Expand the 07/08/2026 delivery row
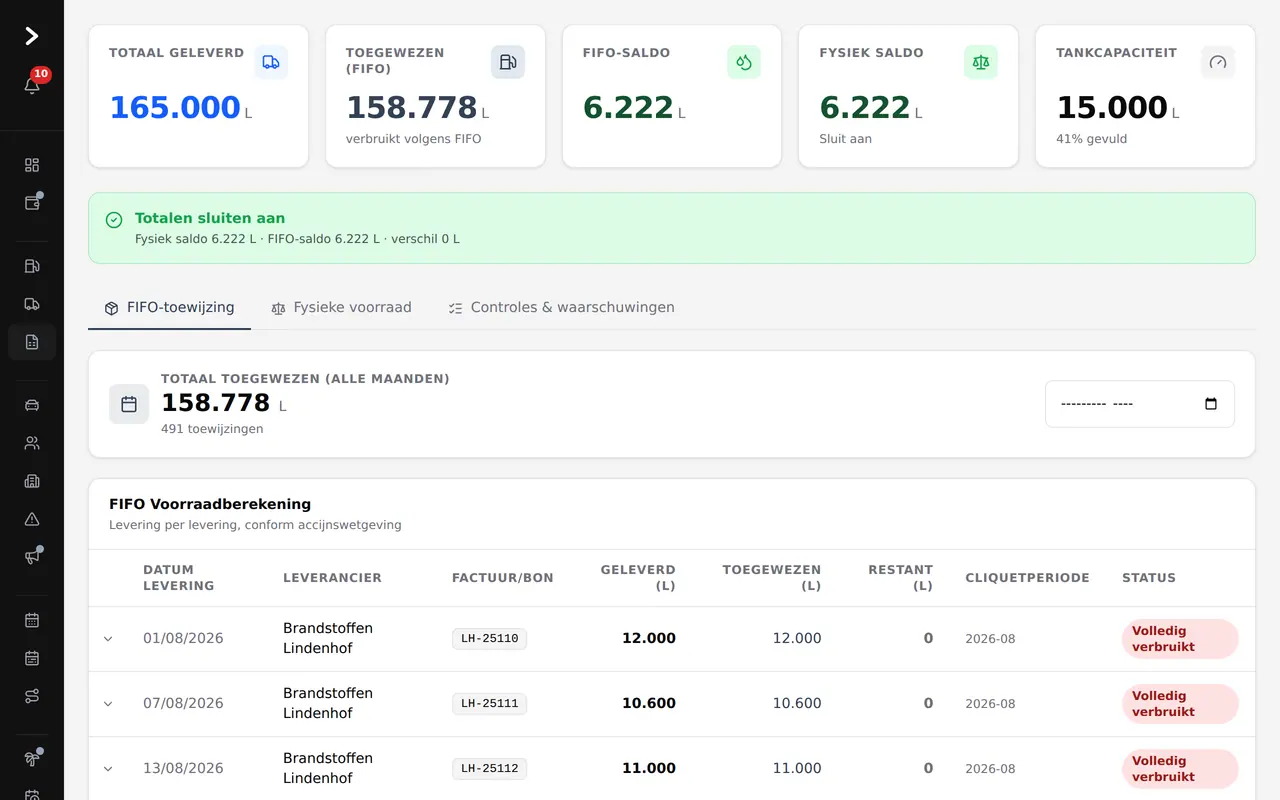The image size is (1280, 800). coord(108,704)
